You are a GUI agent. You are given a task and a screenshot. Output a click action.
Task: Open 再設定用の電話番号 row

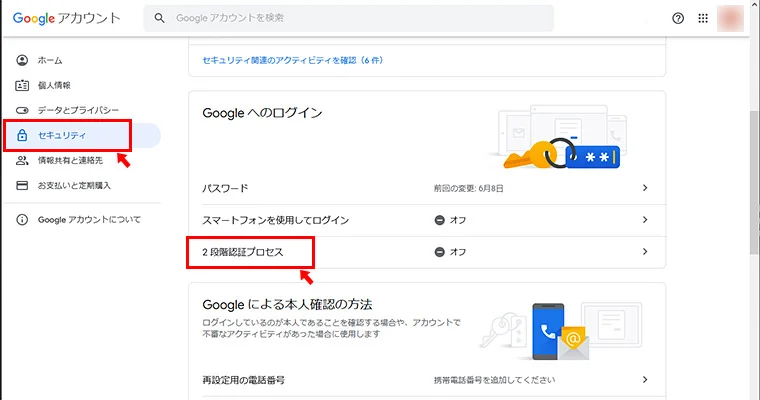pyautogui.click(x=427, y=380)
